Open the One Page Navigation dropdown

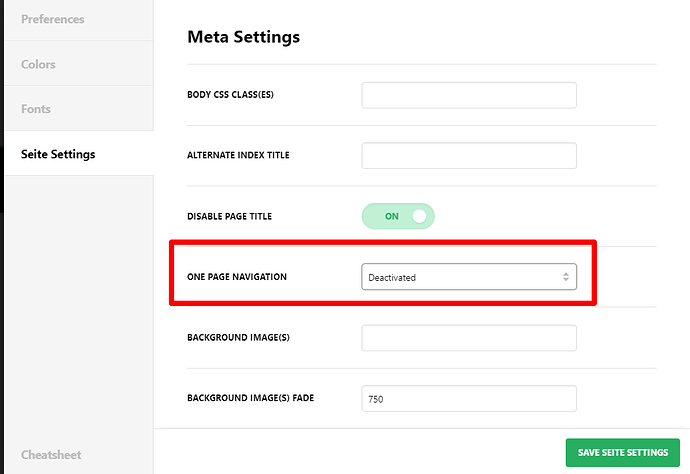[x=469, y=277]
